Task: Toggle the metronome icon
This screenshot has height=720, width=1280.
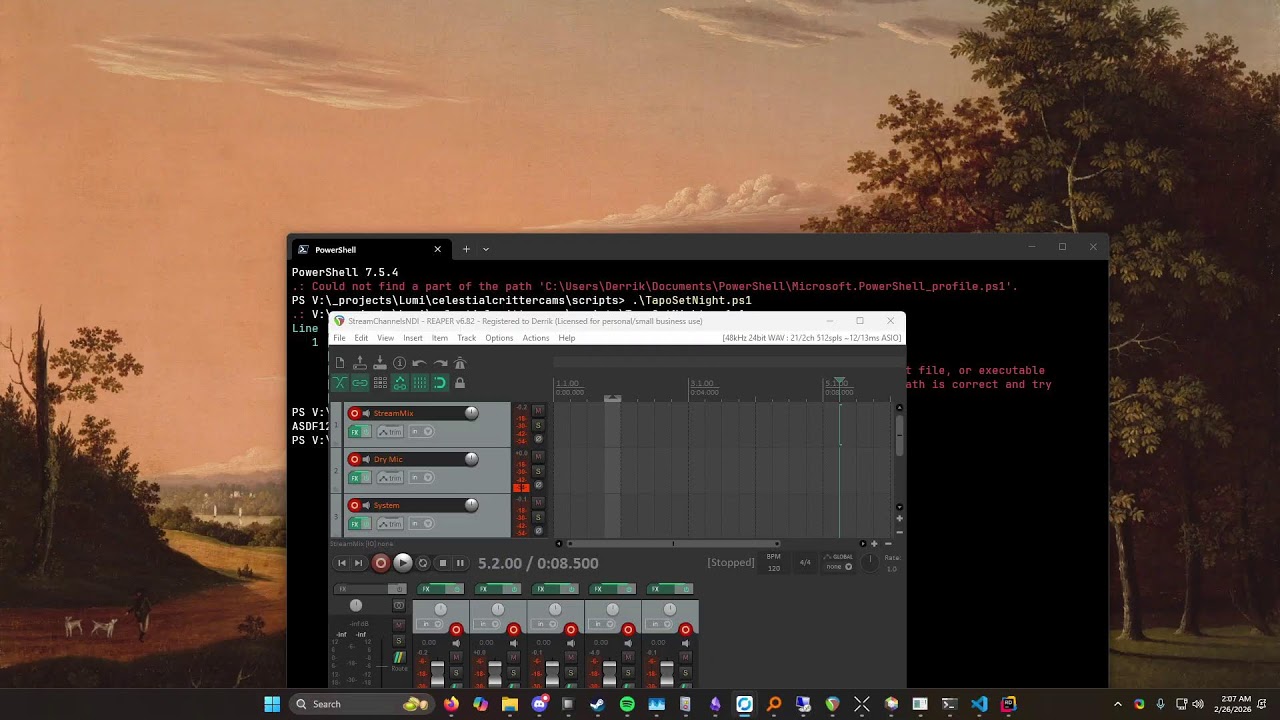Action: (x=459, y=363)
